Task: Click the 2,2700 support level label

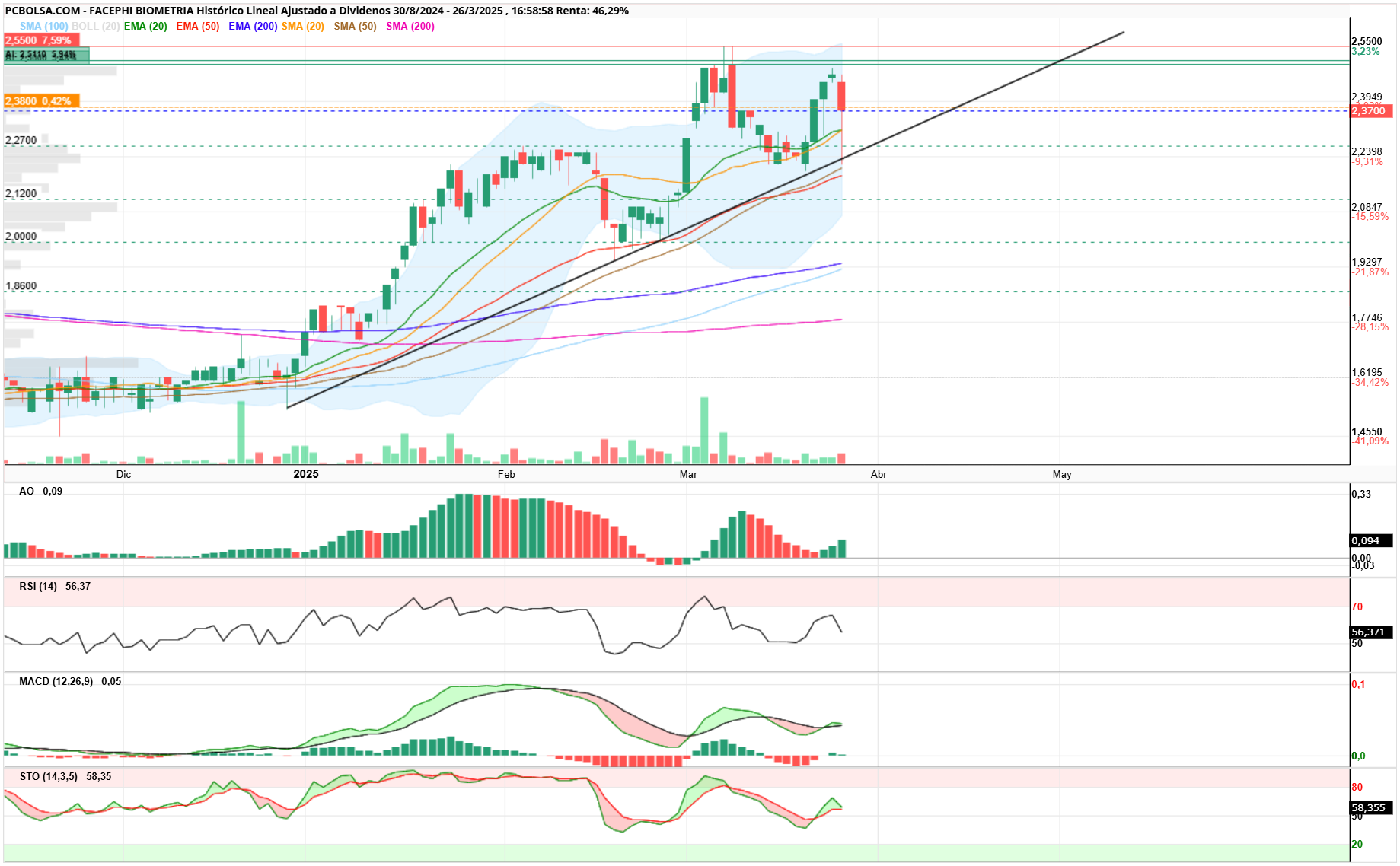Action: pyautogui.click(x=21, y=141)
